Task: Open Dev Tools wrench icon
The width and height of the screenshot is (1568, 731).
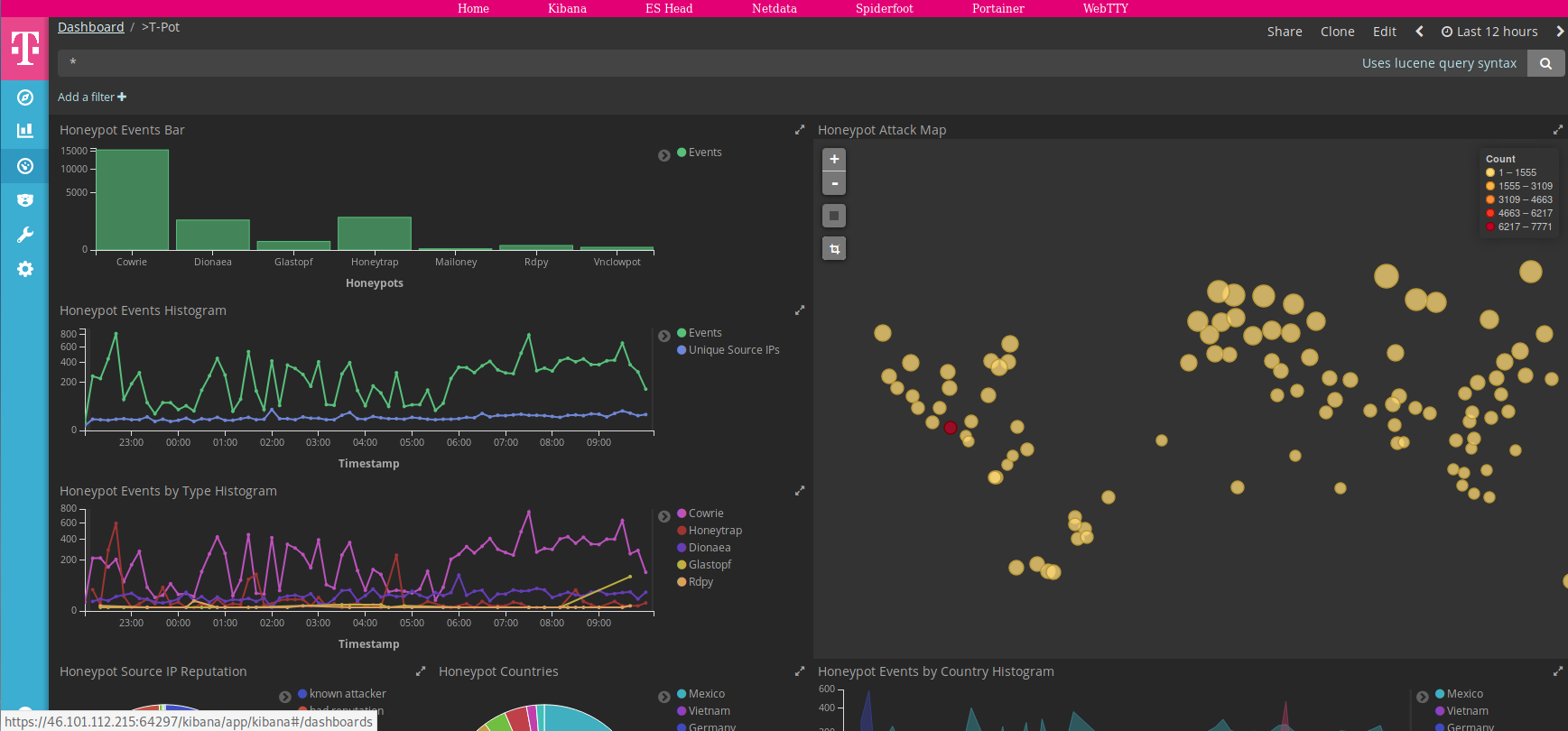Action: click(25, 235)
